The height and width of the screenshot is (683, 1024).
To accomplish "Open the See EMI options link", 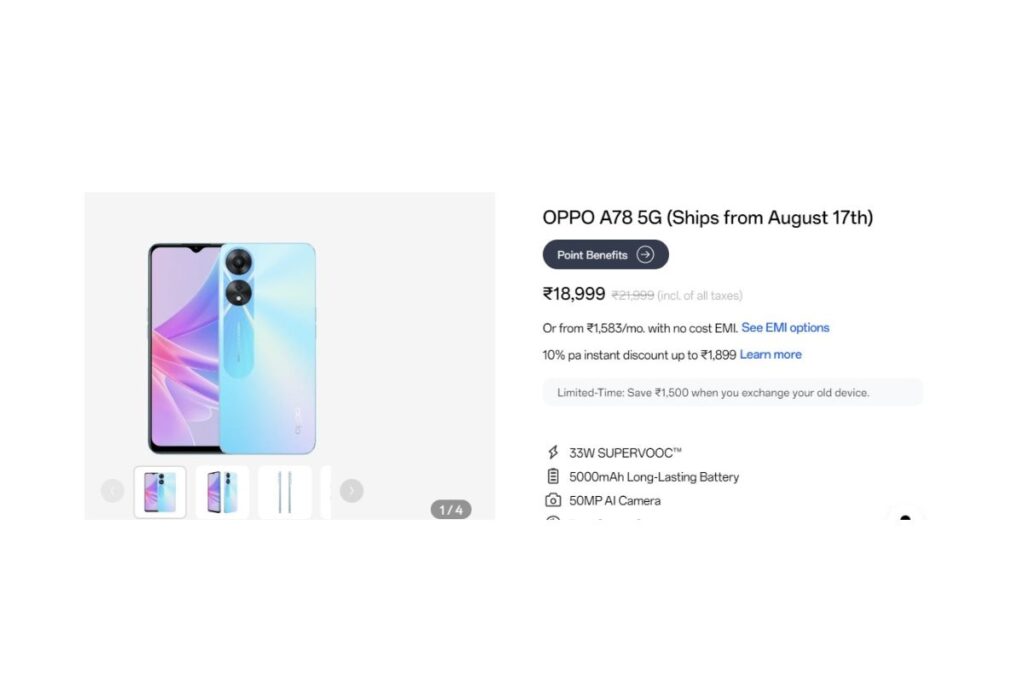I will 785,328.
